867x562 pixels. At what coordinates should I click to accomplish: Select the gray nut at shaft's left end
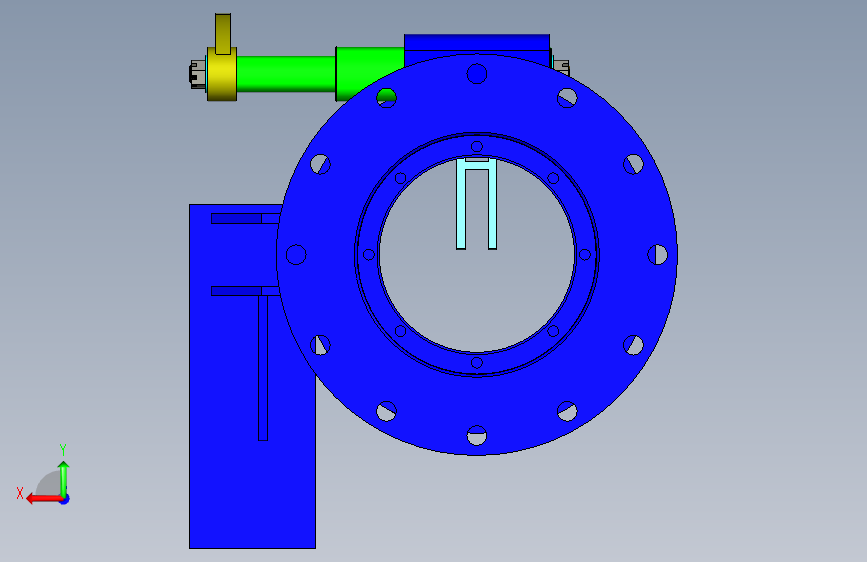(198, 74)
